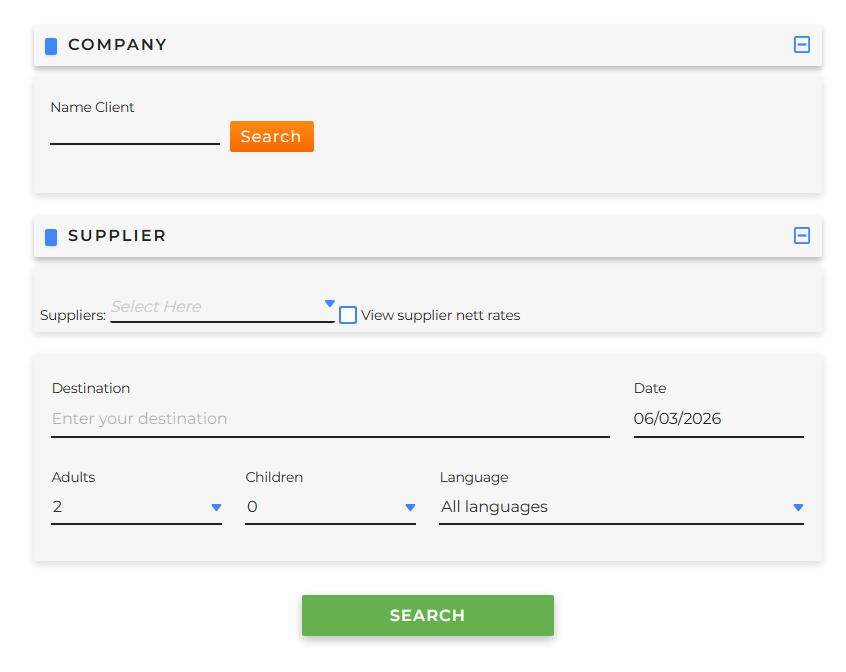This screenshot has width=846, height=672.
Task: Open the 'All languages' selection field
Action: coord(610,507)
